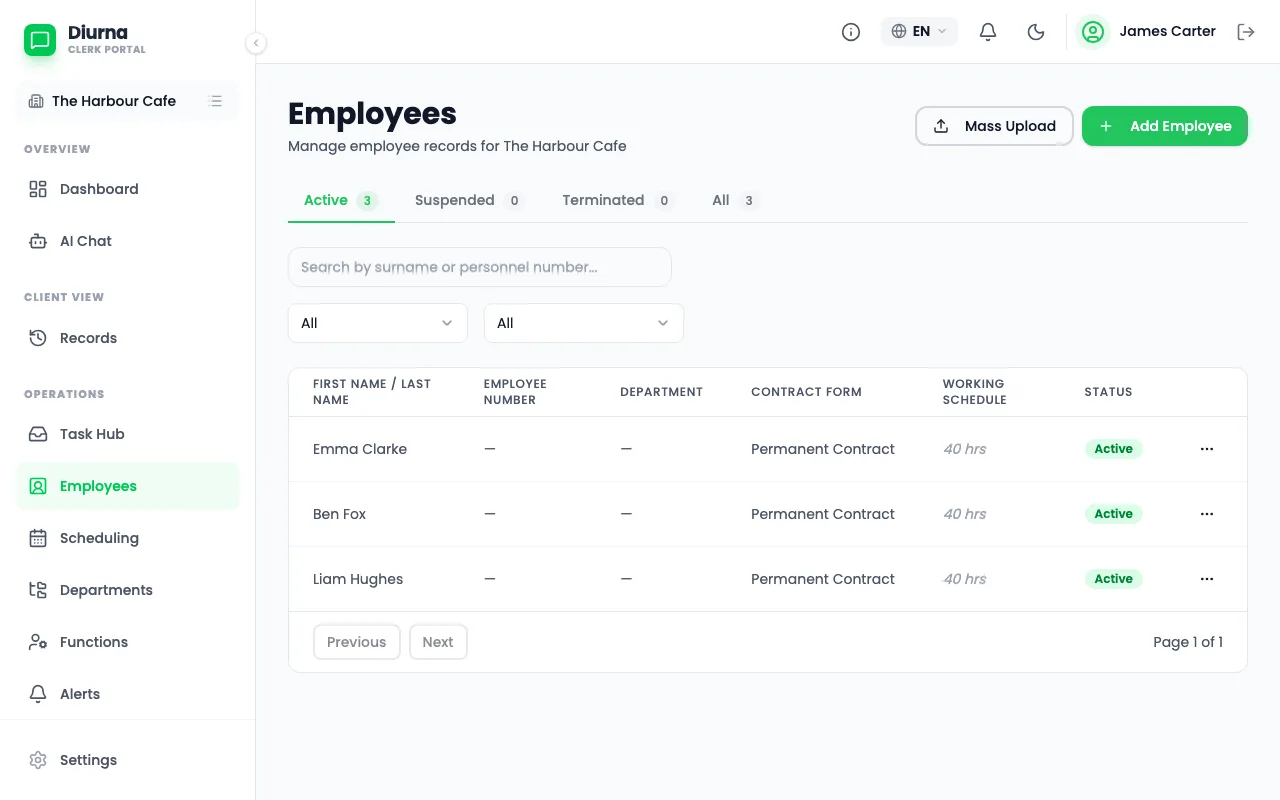1280x800 pixels.
Task: Open The Harbour Cafe list menu icon
Action: click(x=215, y=101)
